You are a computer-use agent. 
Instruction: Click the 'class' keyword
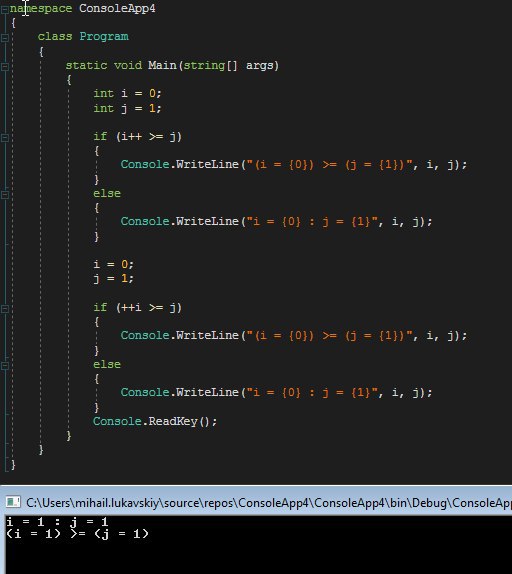tap(55, 37)
